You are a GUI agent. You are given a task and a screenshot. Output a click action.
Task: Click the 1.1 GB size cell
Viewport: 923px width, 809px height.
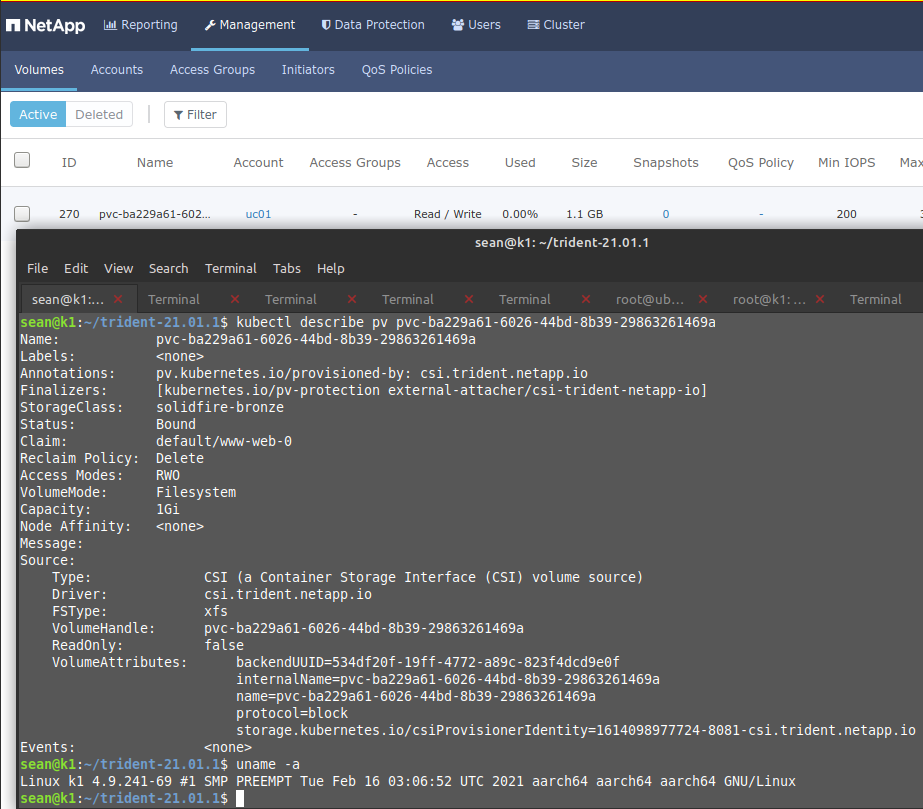tap(585, 214)
